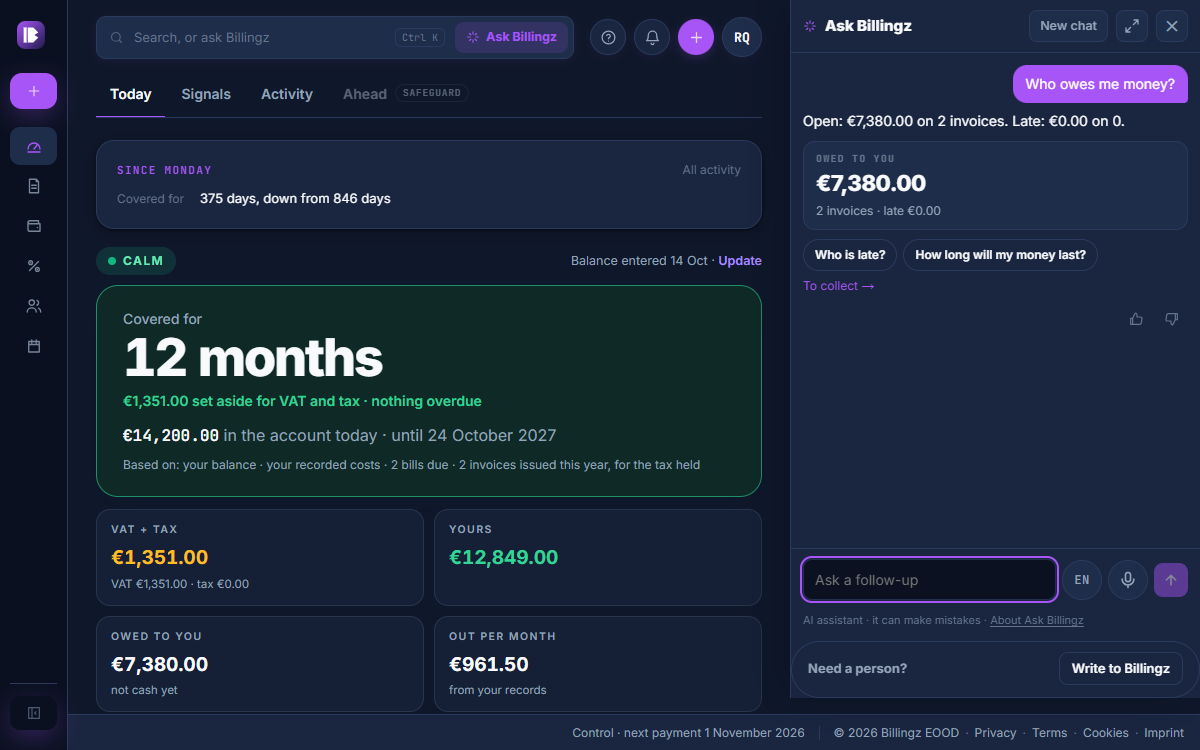Viewport: 1200px width, 750px height.
Task: Open the Privacy footer link
Action: click(x=995, y=733)
